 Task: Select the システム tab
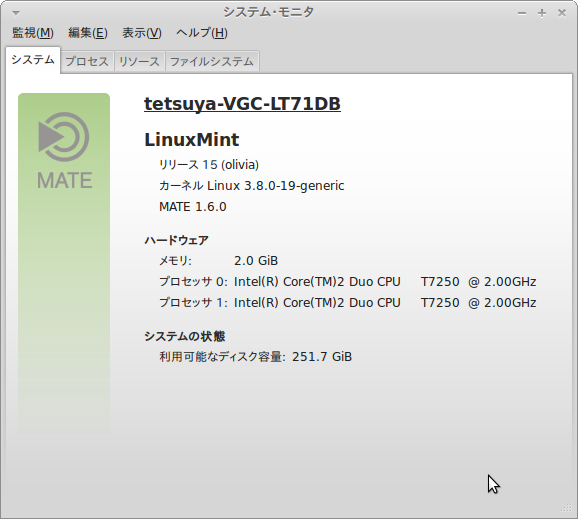(33, 60)
